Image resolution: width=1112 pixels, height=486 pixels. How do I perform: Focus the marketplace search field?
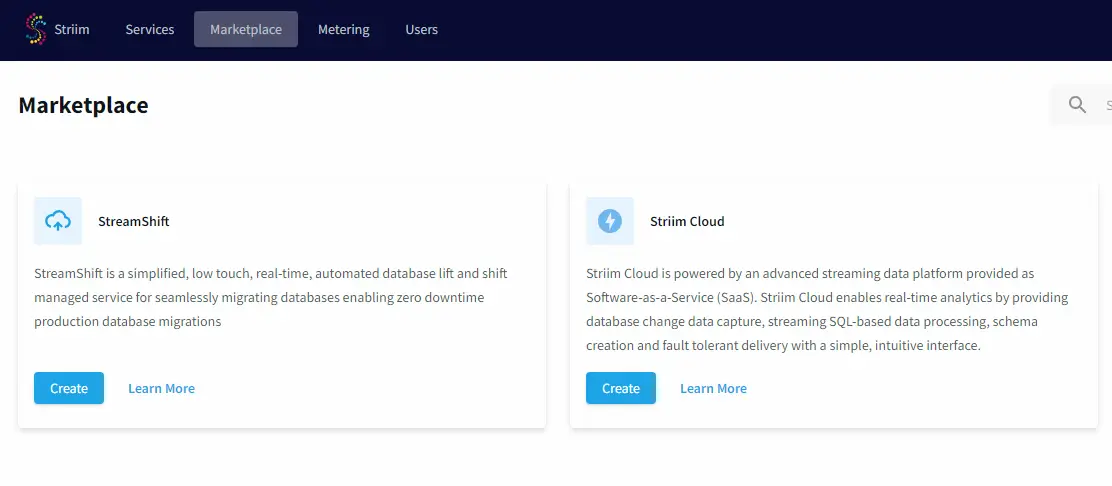pyautogui.click(x=1080, y=105)
